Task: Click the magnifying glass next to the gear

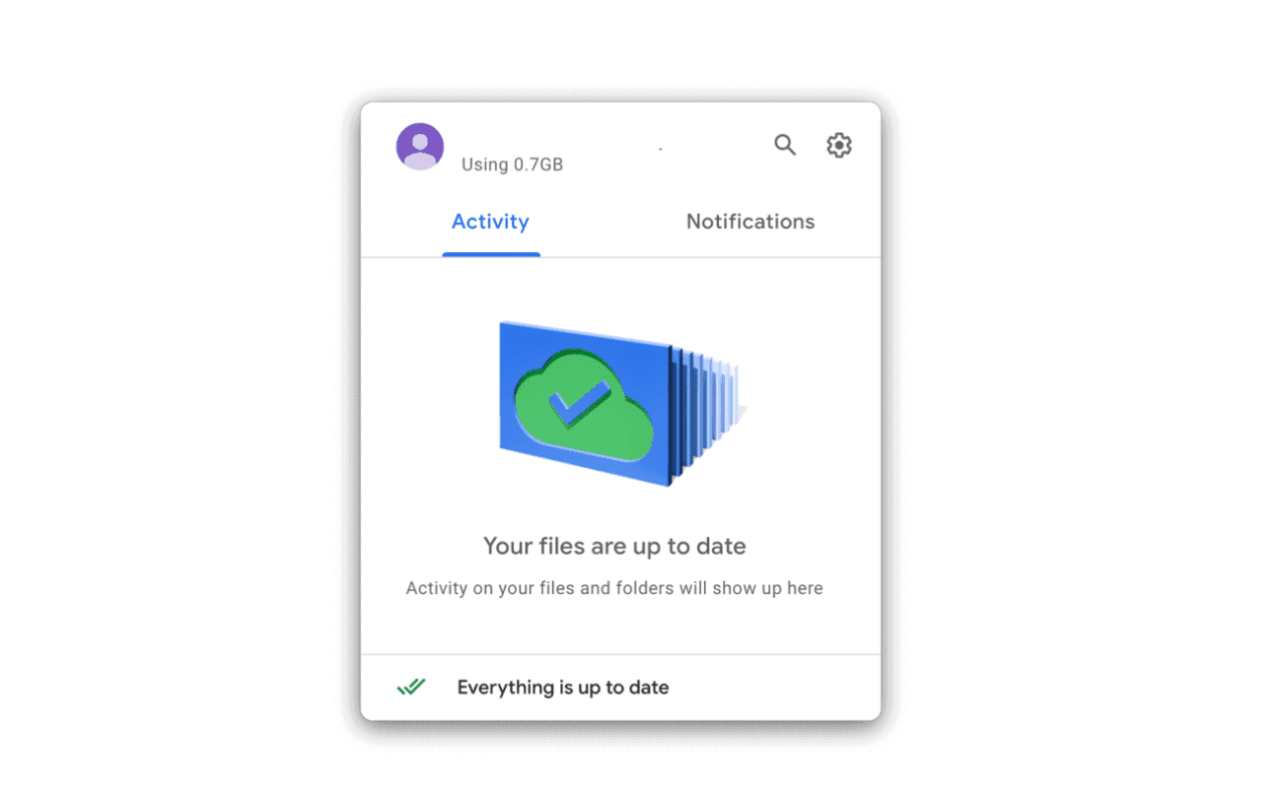Action: click(785, 145)
